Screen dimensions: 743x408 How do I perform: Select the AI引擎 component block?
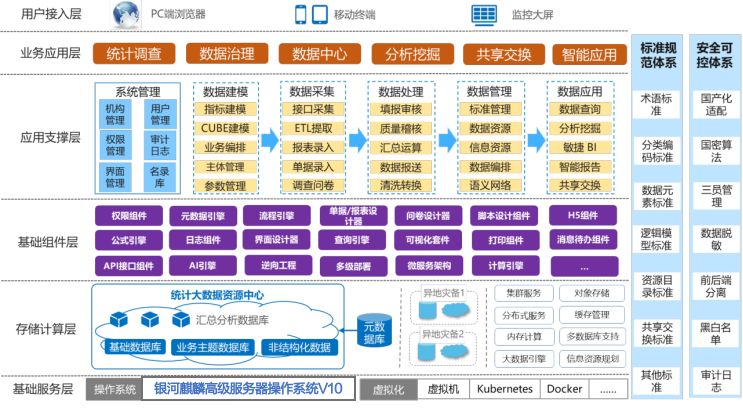point(202,265)
